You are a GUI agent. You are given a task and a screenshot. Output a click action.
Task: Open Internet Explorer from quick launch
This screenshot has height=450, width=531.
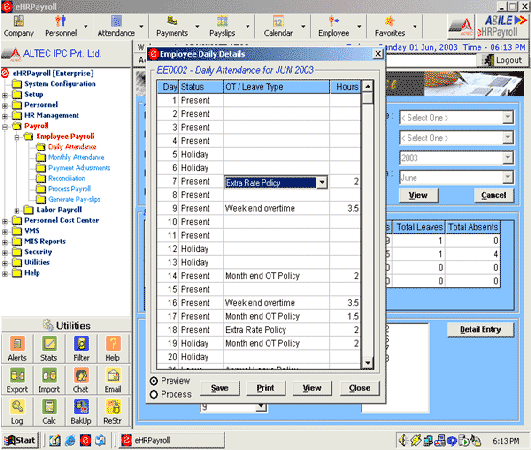coord(70,440)
